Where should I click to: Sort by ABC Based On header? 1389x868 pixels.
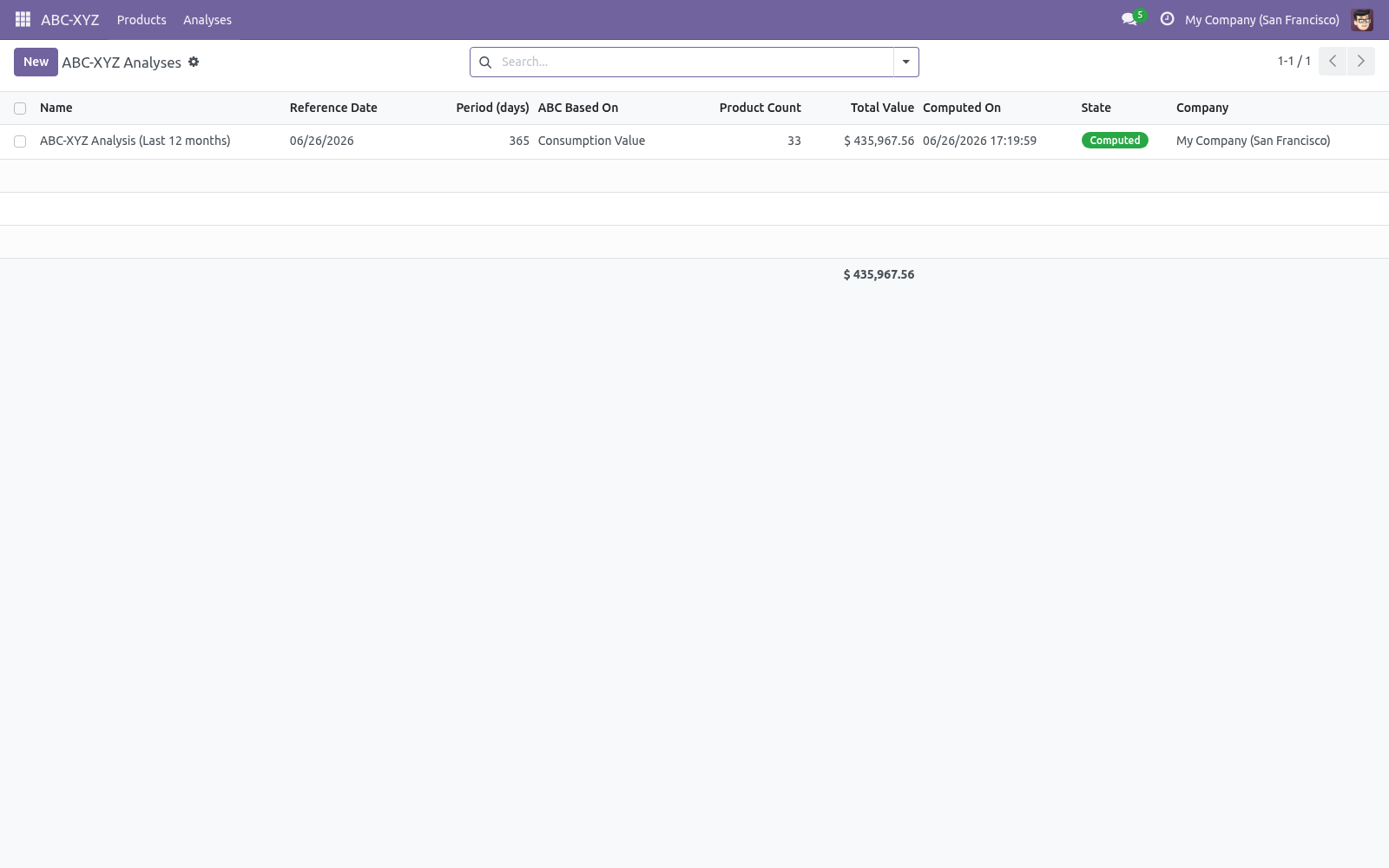578,108
